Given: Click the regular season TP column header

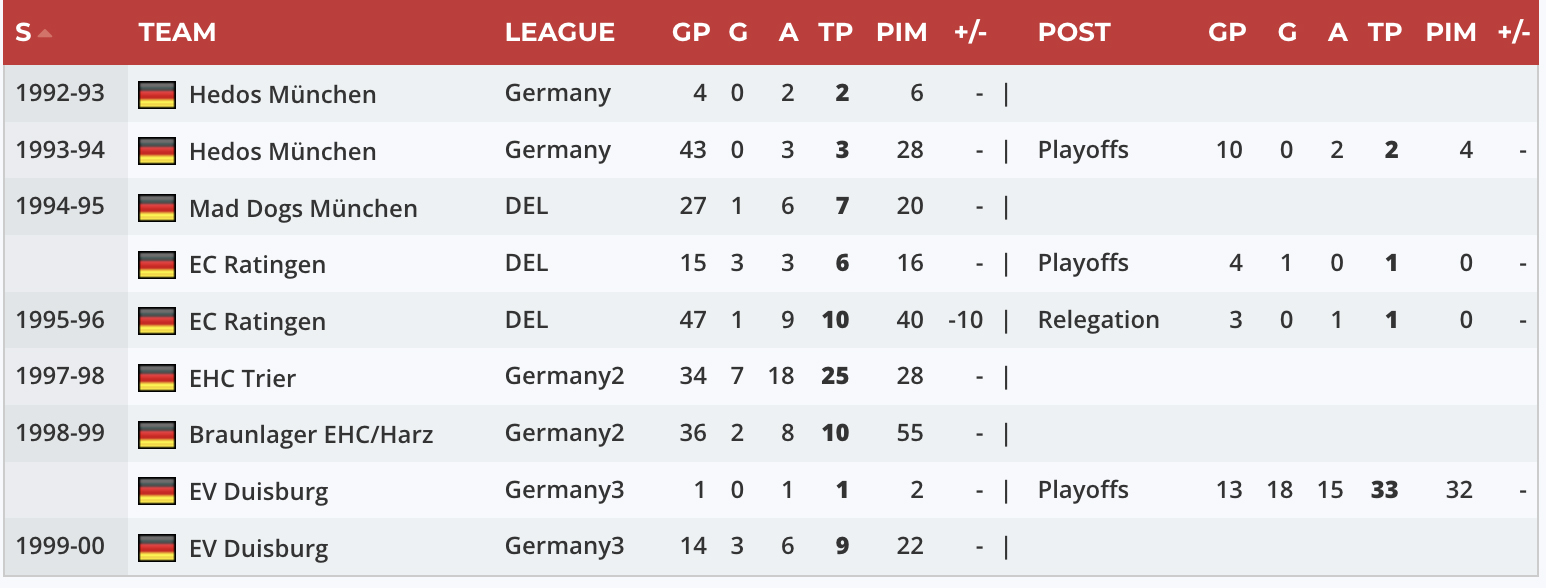Looking at the screenshot, I should pos(835,32).
